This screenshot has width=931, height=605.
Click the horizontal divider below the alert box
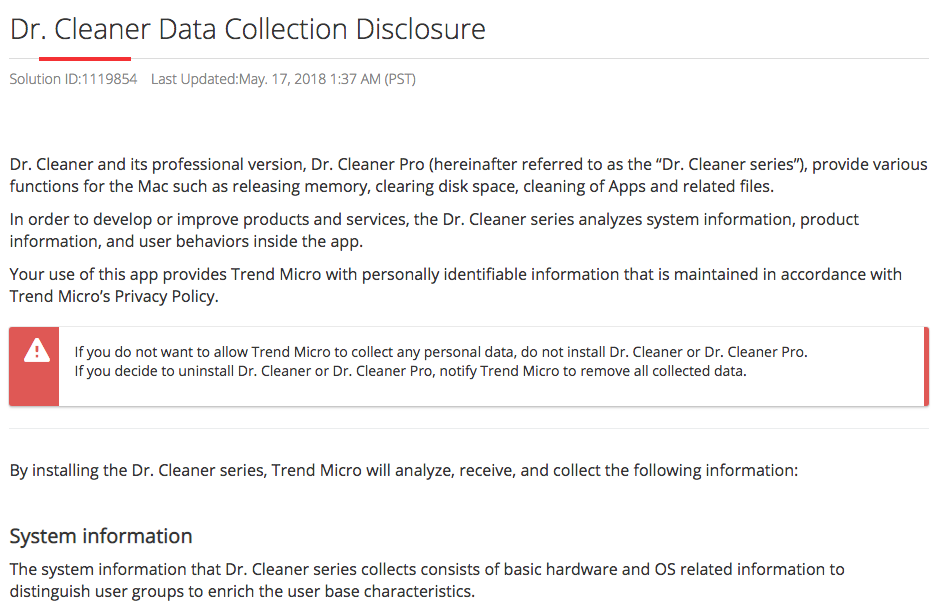point(469,428)
